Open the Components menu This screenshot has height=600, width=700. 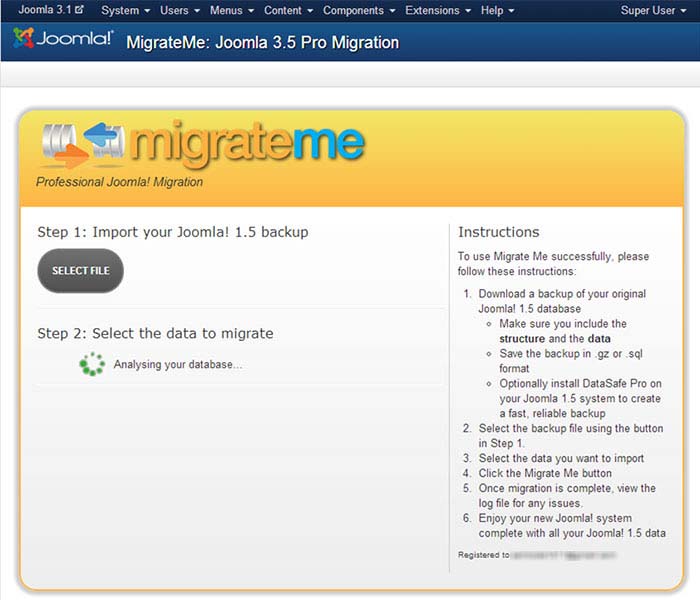[359, 10]
